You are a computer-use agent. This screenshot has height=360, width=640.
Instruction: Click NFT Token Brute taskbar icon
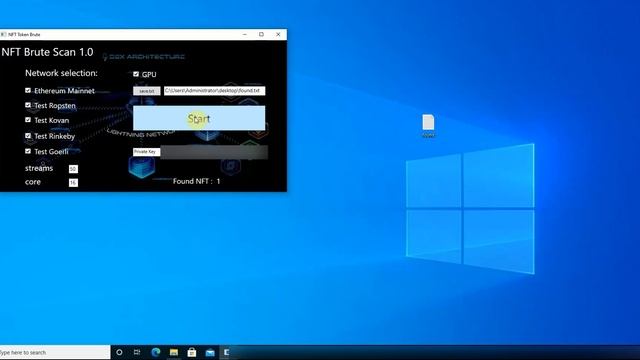point(227,352)
